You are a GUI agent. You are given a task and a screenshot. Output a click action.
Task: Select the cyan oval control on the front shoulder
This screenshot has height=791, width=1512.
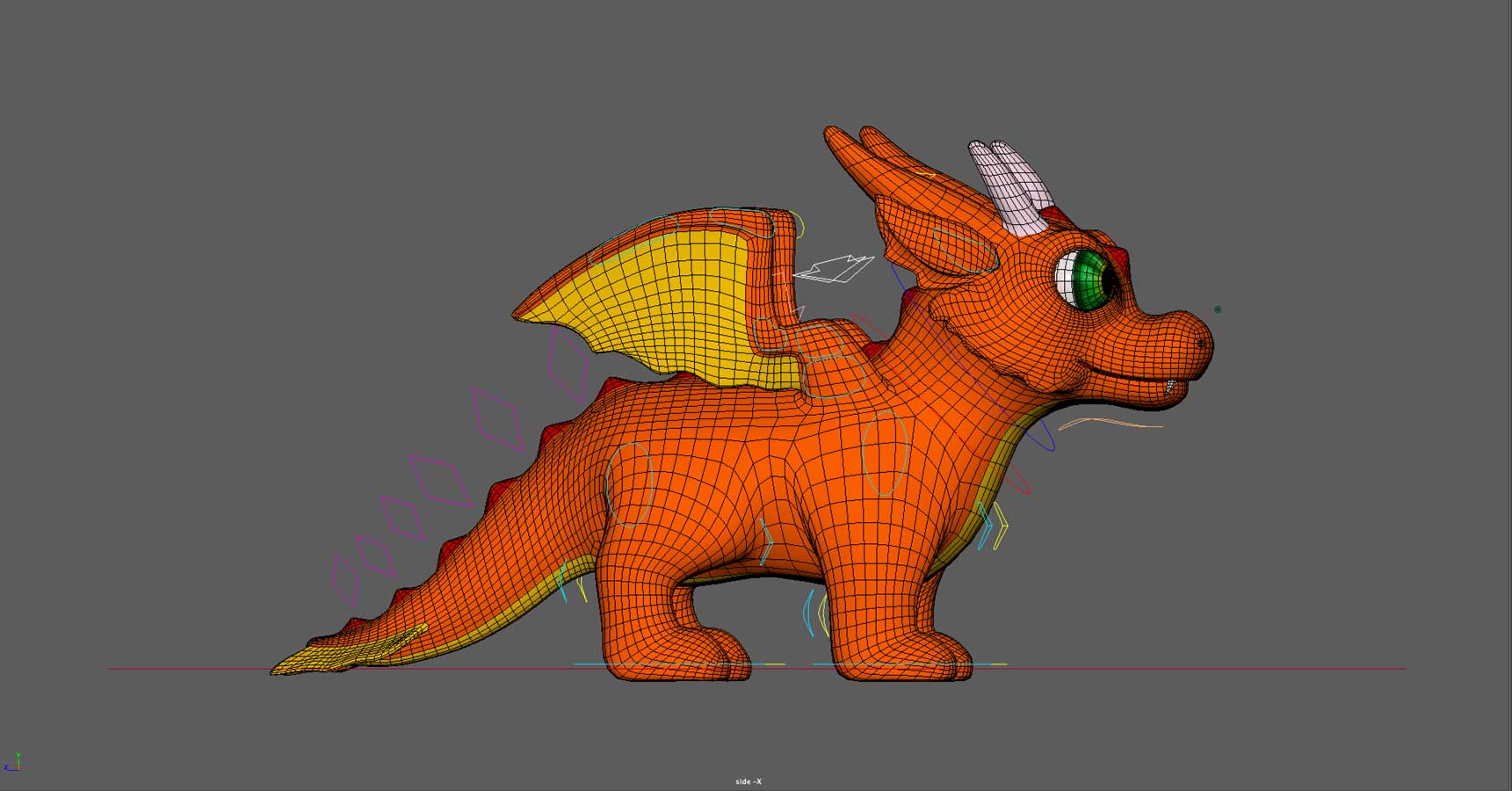pyautogui.click(x=885, y=454)
